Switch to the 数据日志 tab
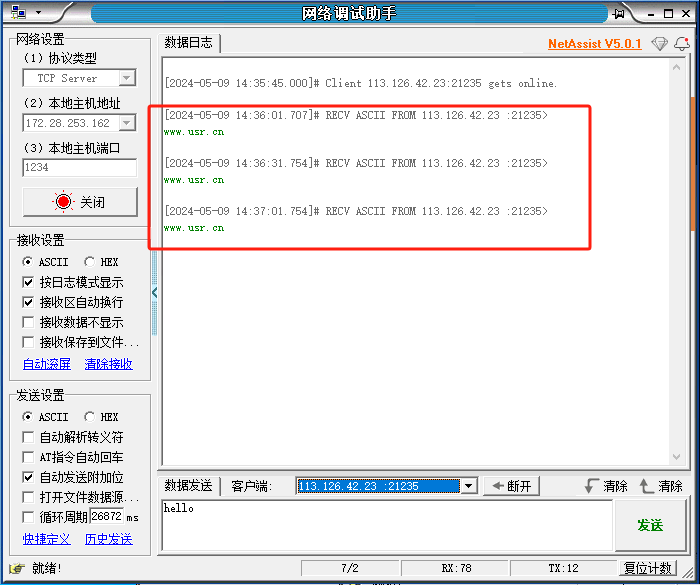The image size is (700, 585). pyautogui.click(x=188, y=43)
